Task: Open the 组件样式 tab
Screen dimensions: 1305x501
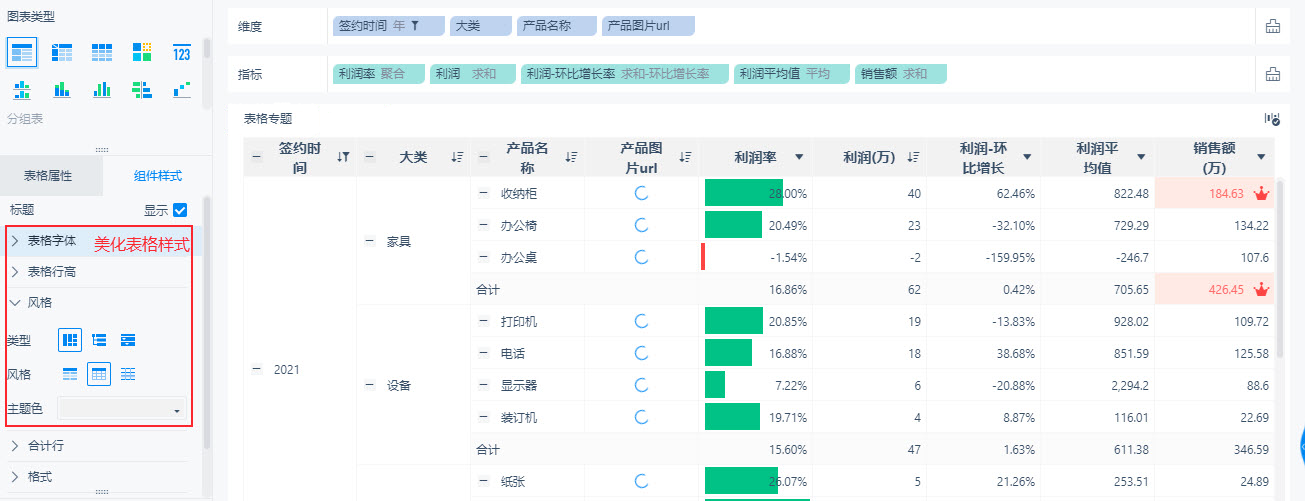Action: click(x=158, y=176)
